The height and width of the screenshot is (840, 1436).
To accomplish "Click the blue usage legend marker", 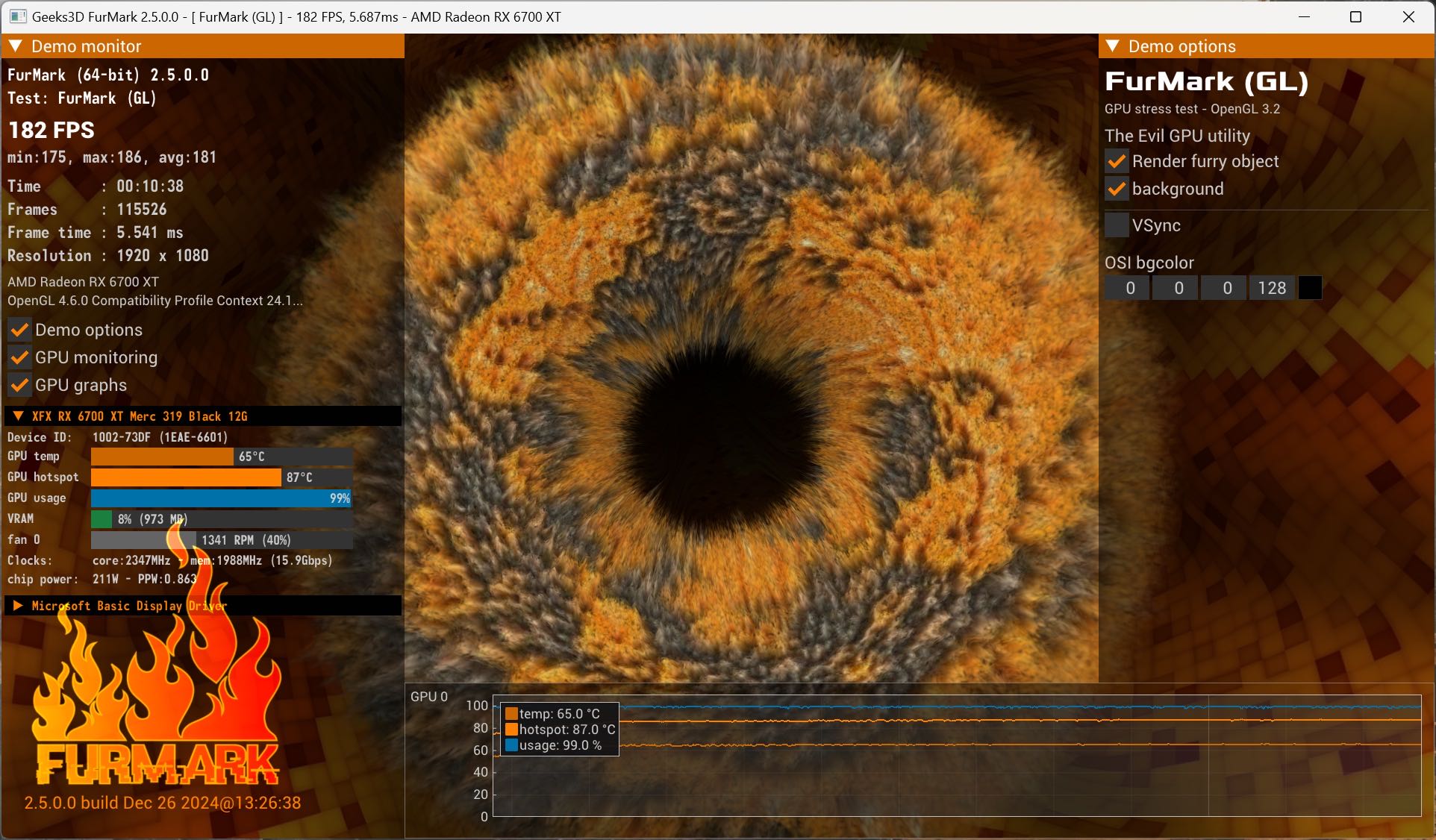I will pos(511,745).
